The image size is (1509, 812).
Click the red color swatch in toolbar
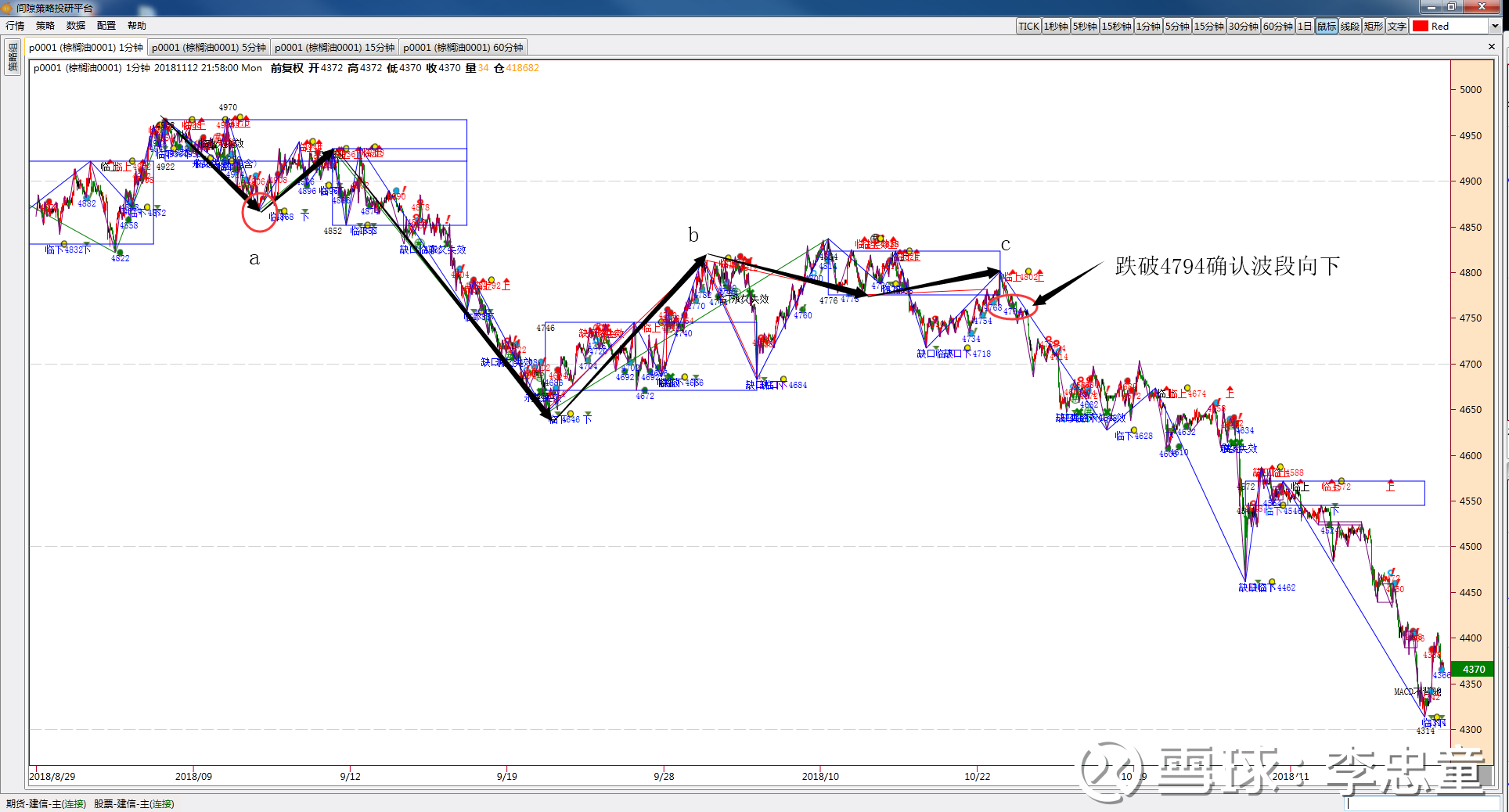pyautogui.click(x=1421, y=26)
